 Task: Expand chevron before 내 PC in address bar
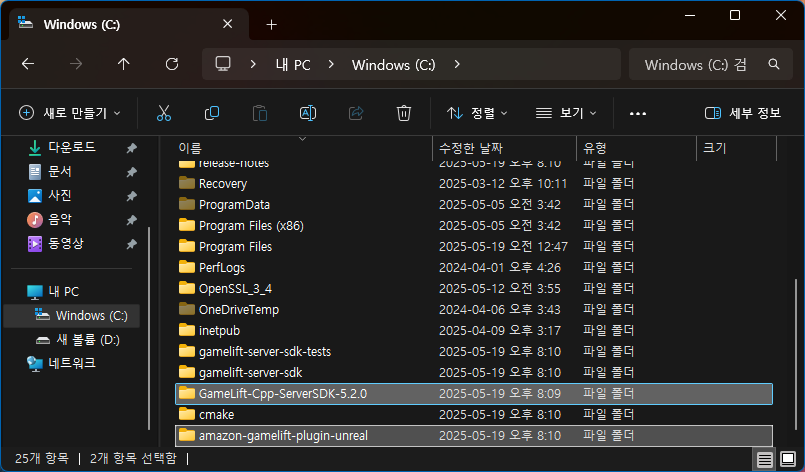pos(253,64)
